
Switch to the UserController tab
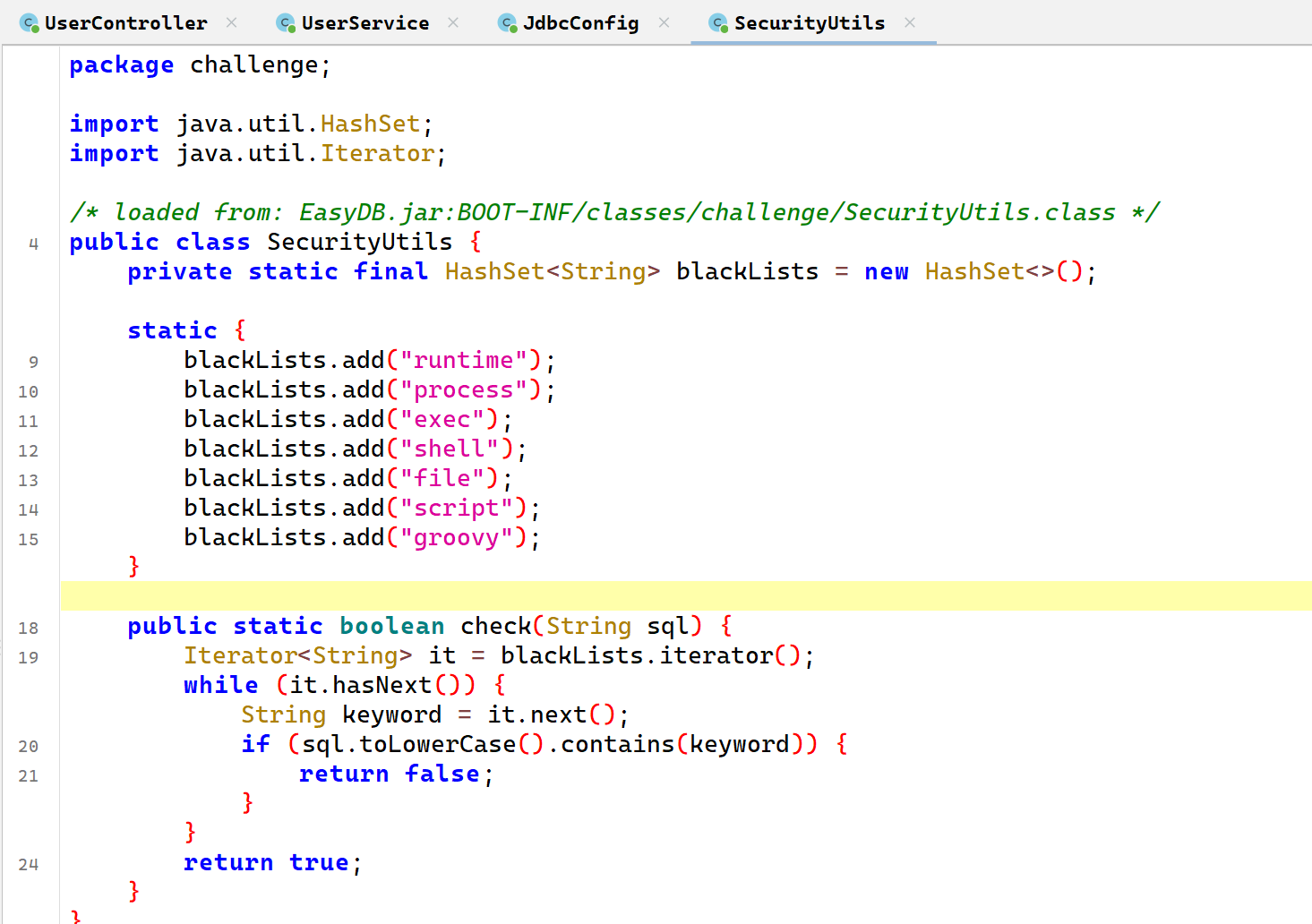coord(125,23)
